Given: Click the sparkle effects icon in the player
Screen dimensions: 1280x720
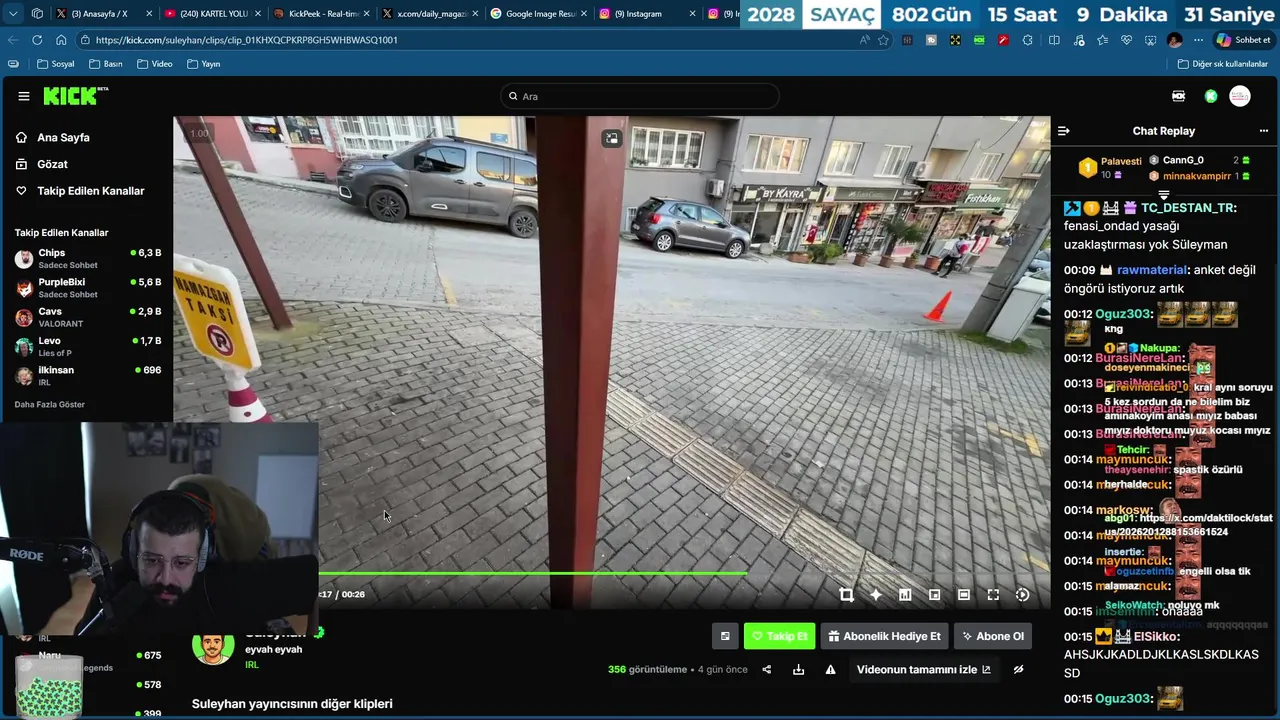Looking at the screenshot, I should click(x=876, y=594).
